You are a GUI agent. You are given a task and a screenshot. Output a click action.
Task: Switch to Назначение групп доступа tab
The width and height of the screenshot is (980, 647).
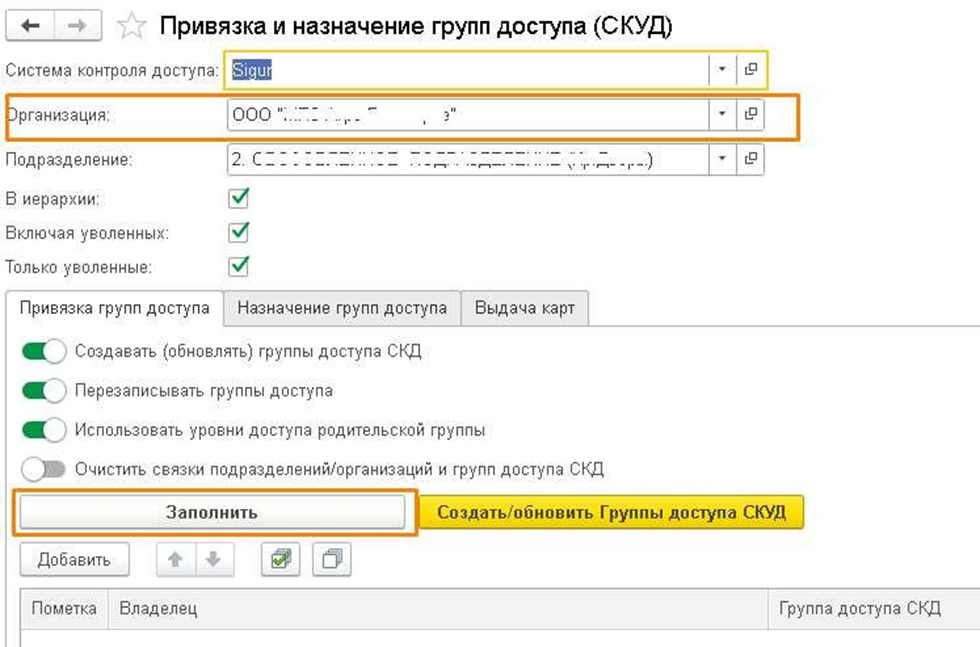342,309
